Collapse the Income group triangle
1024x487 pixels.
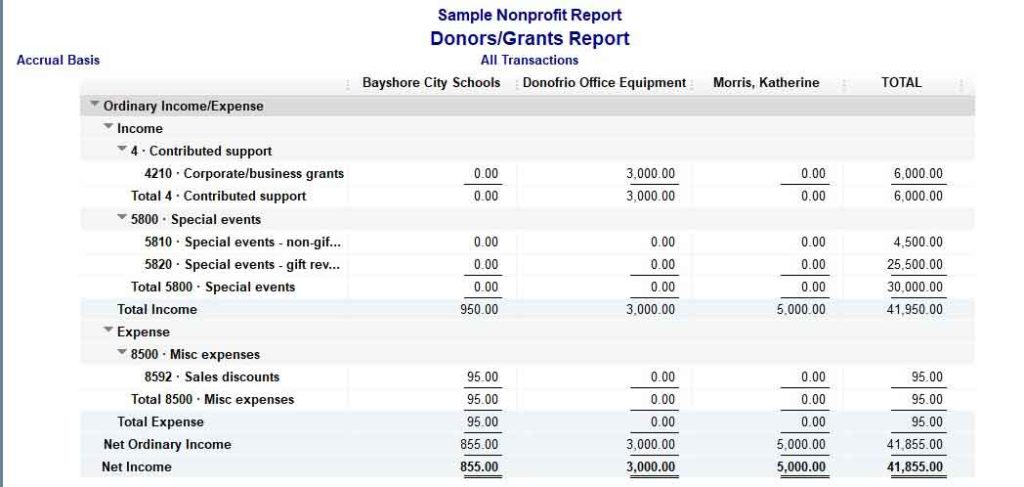tap(109, 128)
